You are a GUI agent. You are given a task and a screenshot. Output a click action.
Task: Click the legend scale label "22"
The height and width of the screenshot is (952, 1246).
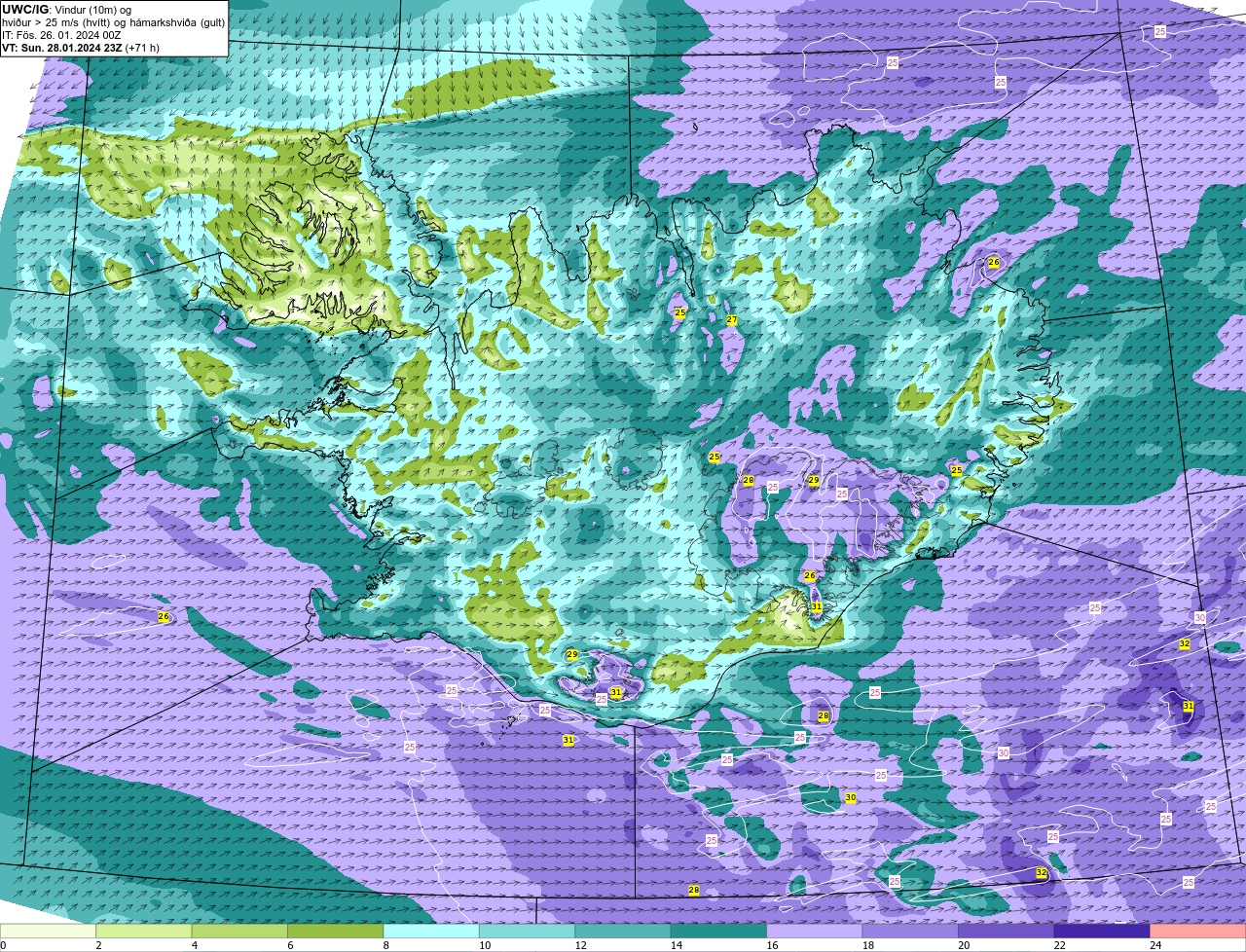tap(1059, 945)
